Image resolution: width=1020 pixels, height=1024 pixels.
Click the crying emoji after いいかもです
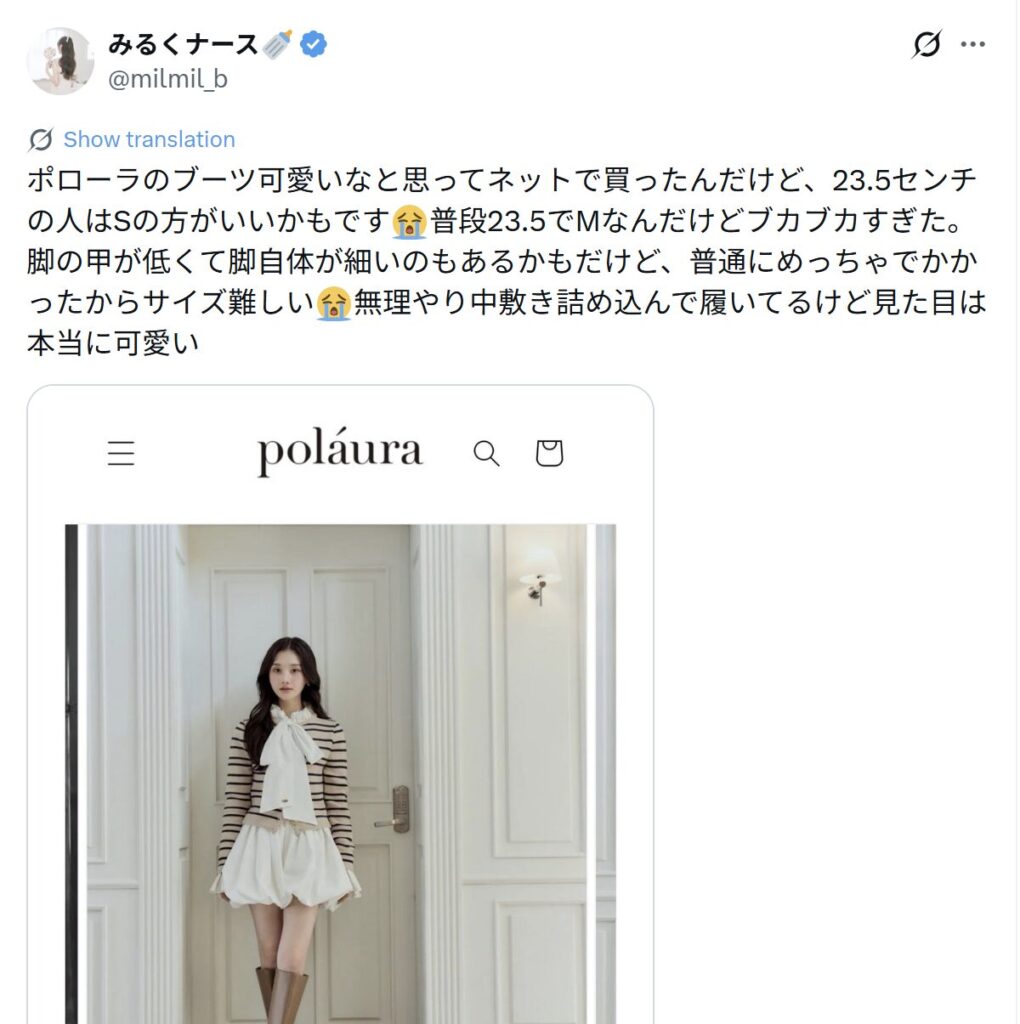(409, 222)
